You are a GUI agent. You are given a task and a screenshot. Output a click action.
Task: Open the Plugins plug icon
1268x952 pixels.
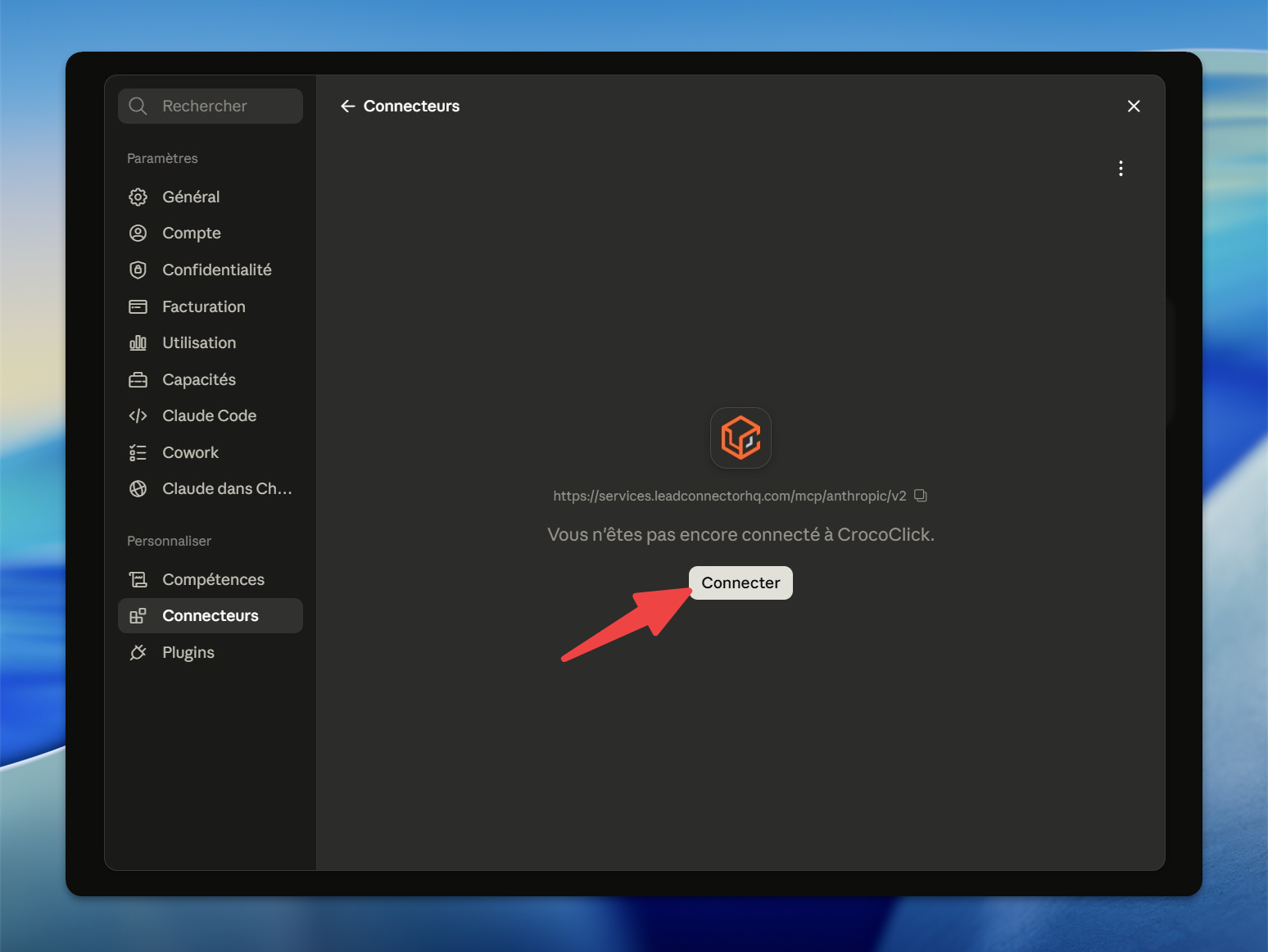pos(138,652)
